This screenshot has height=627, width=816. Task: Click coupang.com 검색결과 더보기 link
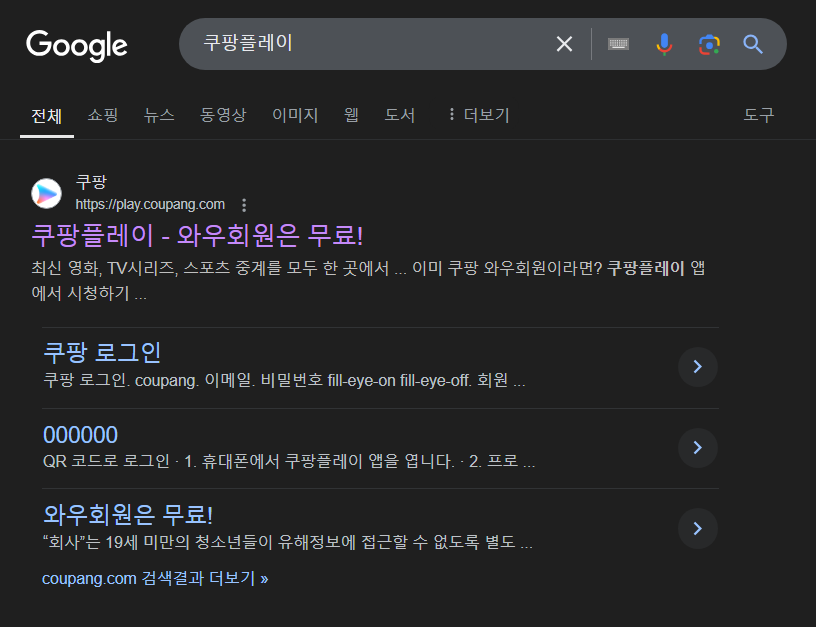pyautogui.click(x=155, y=579)
